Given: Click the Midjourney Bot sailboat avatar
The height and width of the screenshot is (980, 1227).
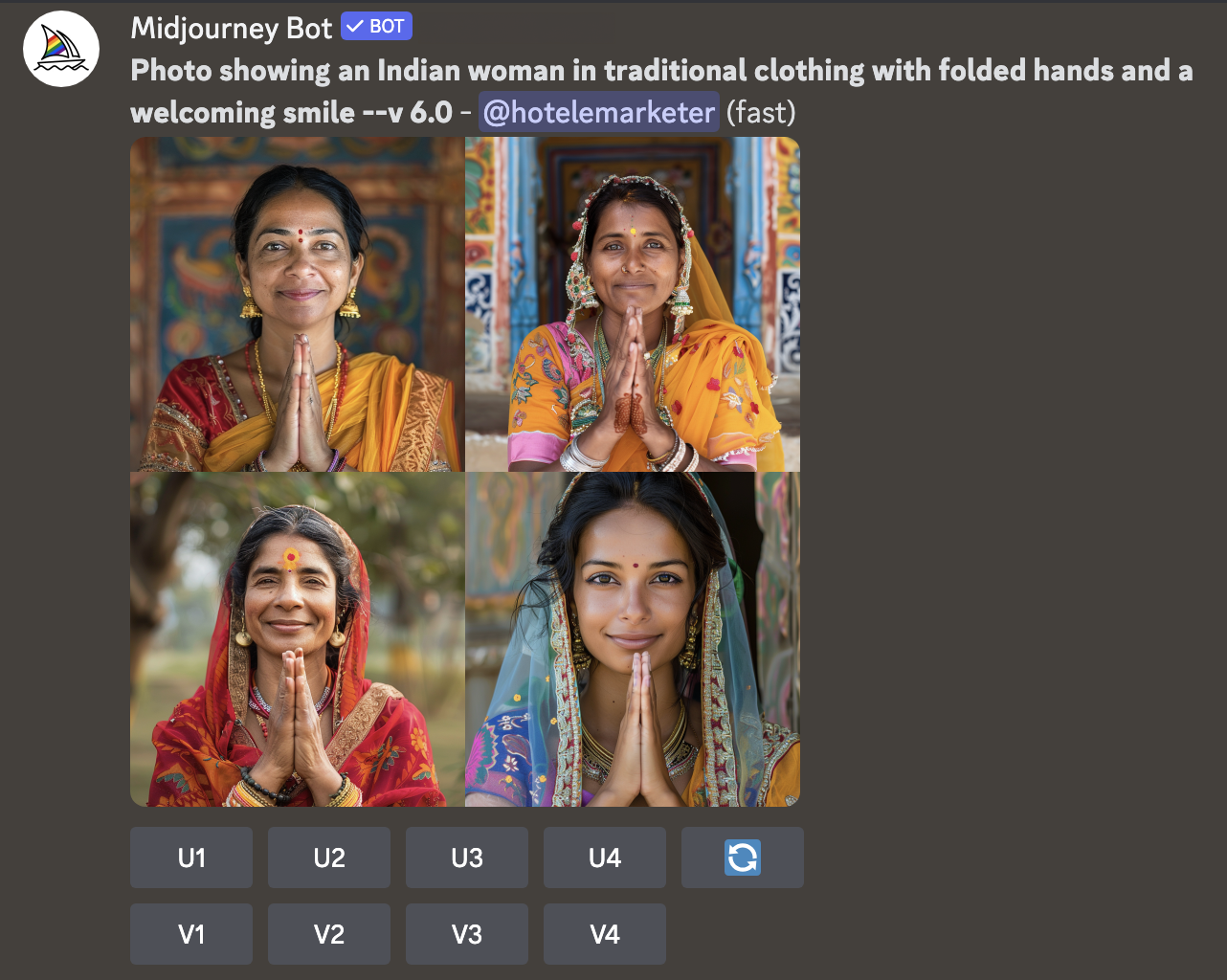Looking at the screenshot, I should point(61,49).
